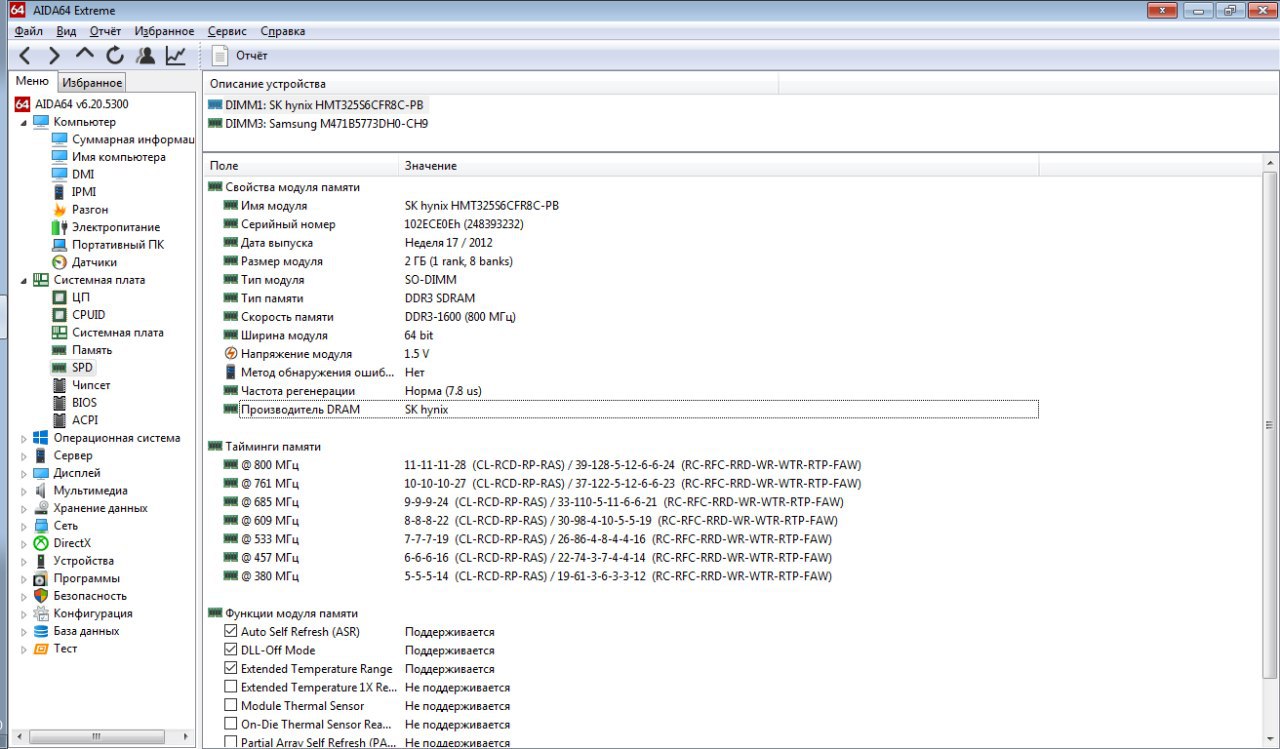This screenshot has height=749, width=1280.
Task: Toggle On-Die Thermal Sensor Readout checkbox
Action: coord(231,724)
